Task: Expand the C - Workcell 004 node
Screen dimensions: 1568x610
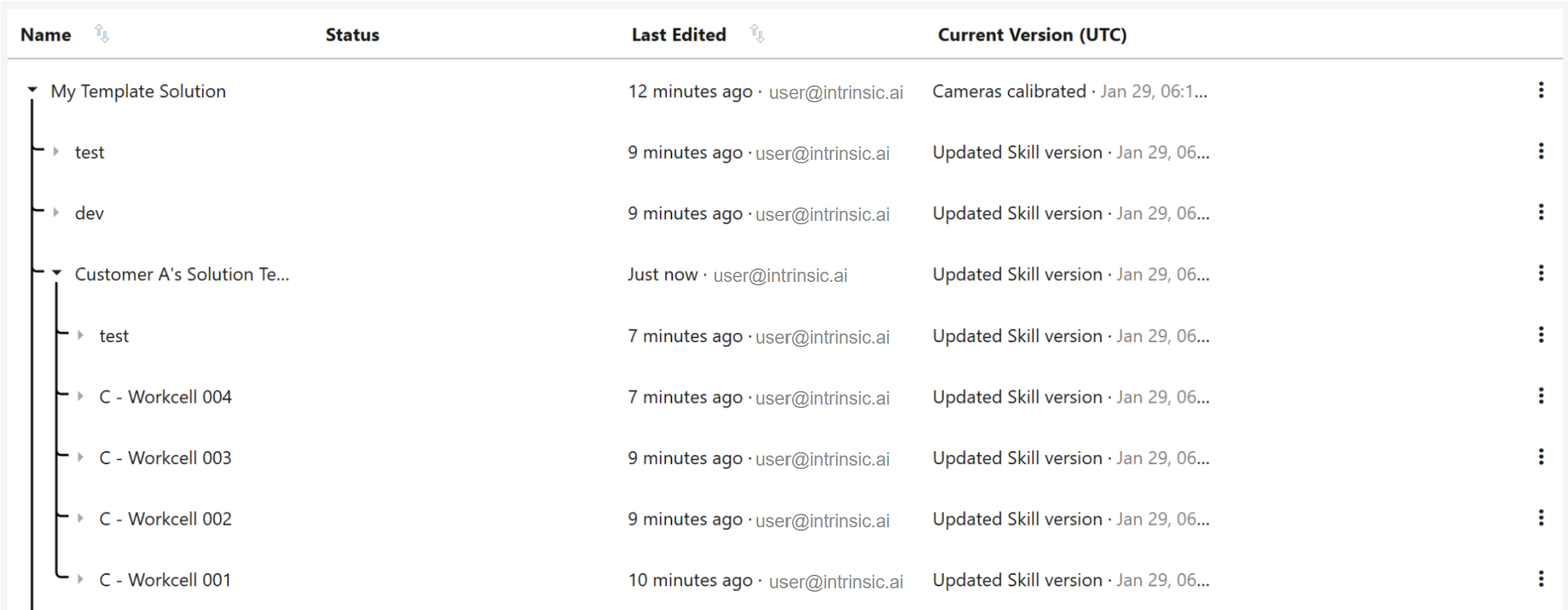Action: [81, 396]
